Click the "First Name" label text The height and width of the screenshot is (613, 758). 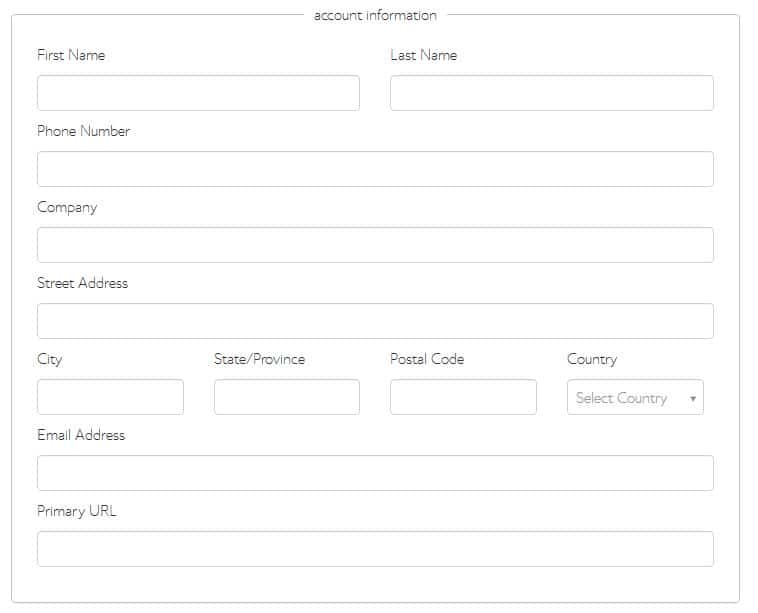[71, 55]
